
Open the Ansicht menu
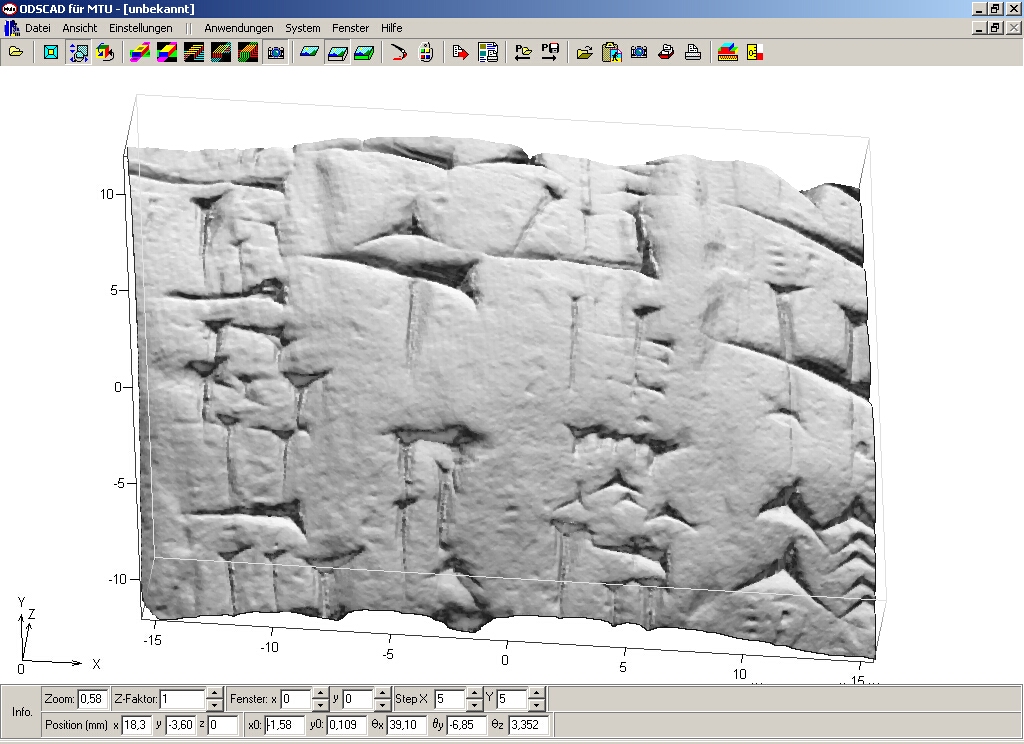coord(80,28)
